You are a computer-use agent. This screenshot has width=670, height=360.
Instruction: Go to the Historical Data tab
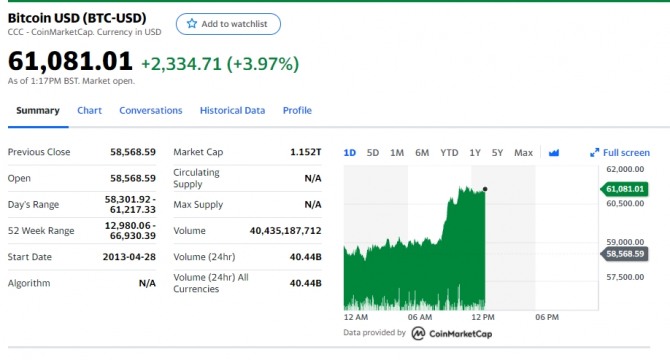232,110
